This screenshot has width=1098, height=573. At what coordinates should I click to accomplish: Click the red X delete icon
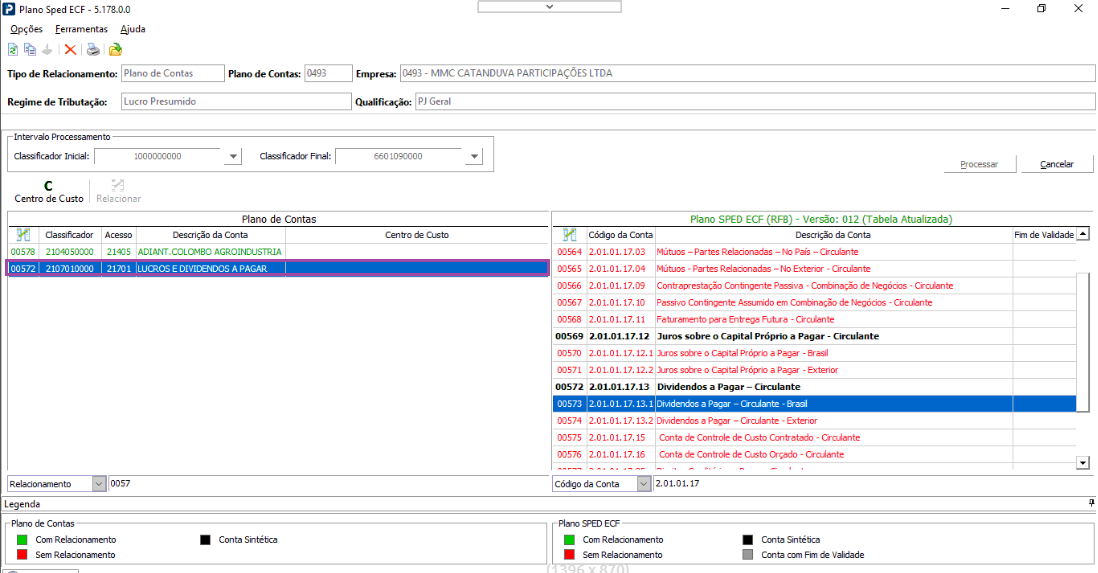pos(70,50)
